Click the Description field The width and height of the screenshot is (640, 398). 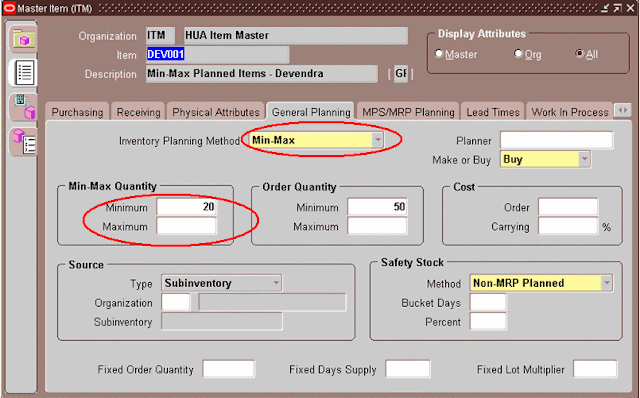coord(262,73)
